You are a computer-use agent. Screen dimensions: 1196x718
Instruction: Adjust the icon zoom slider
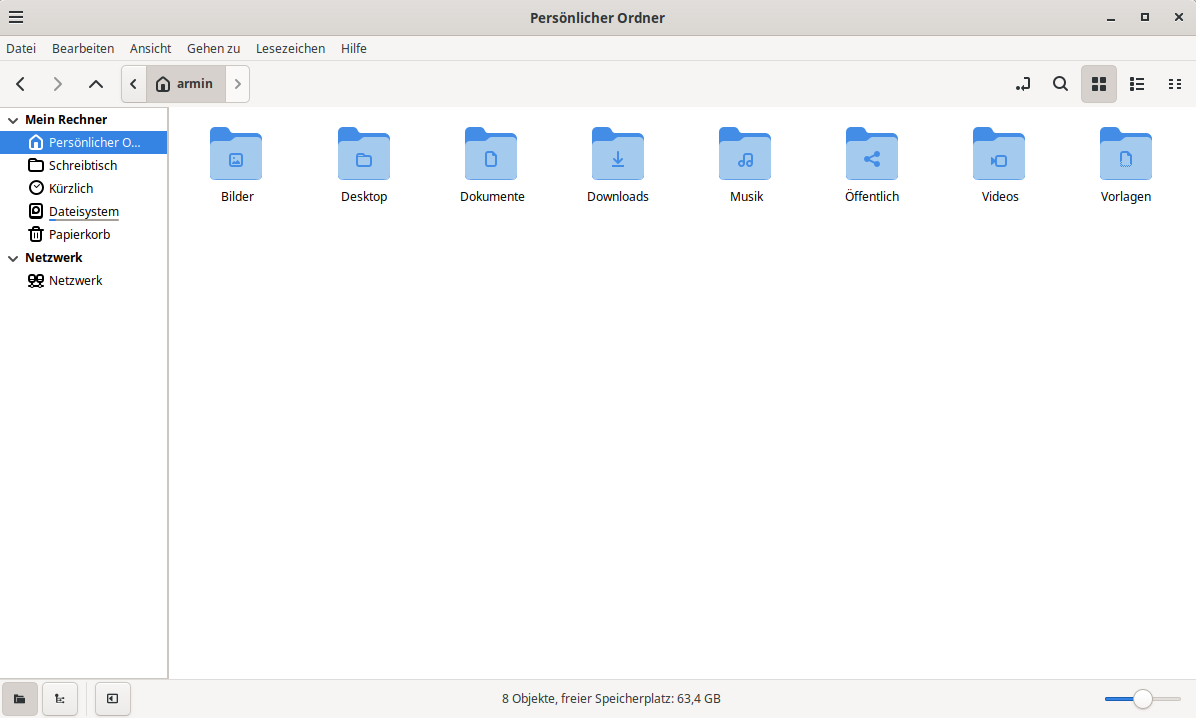click(1142, 699)
